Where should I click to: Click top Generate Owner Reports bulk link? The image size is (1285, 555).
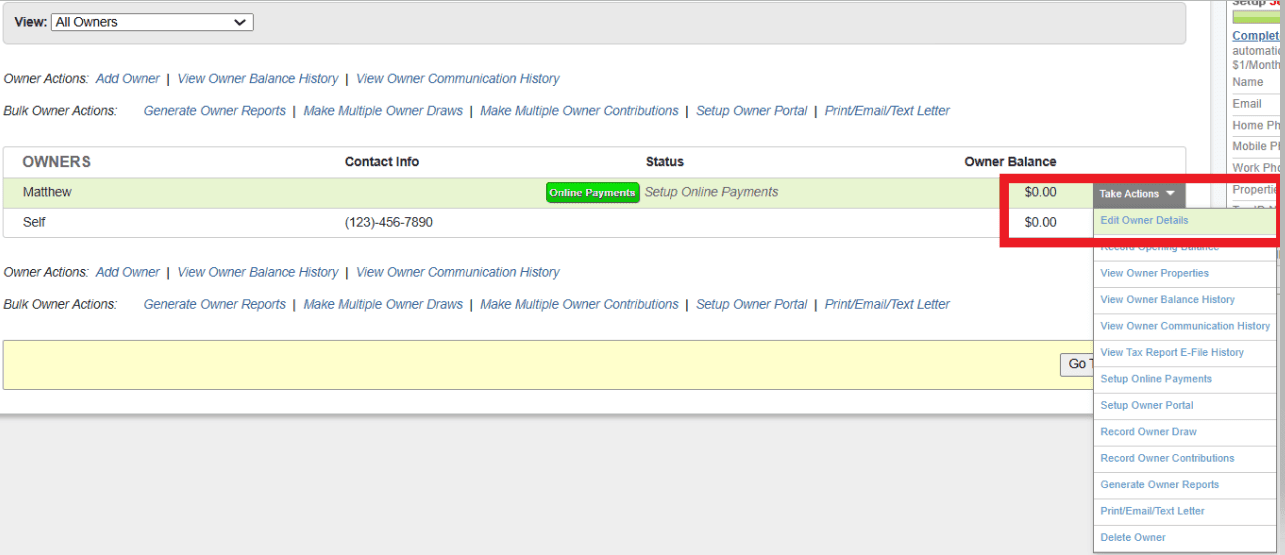click(214, 111)
